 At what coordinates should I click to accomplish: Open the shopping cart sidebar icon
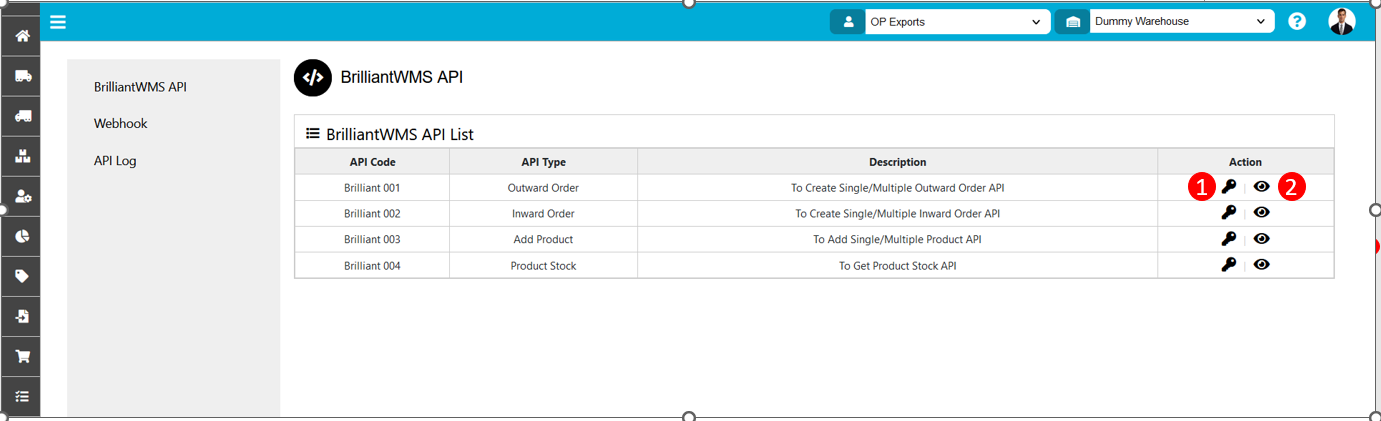click(22, 356)
